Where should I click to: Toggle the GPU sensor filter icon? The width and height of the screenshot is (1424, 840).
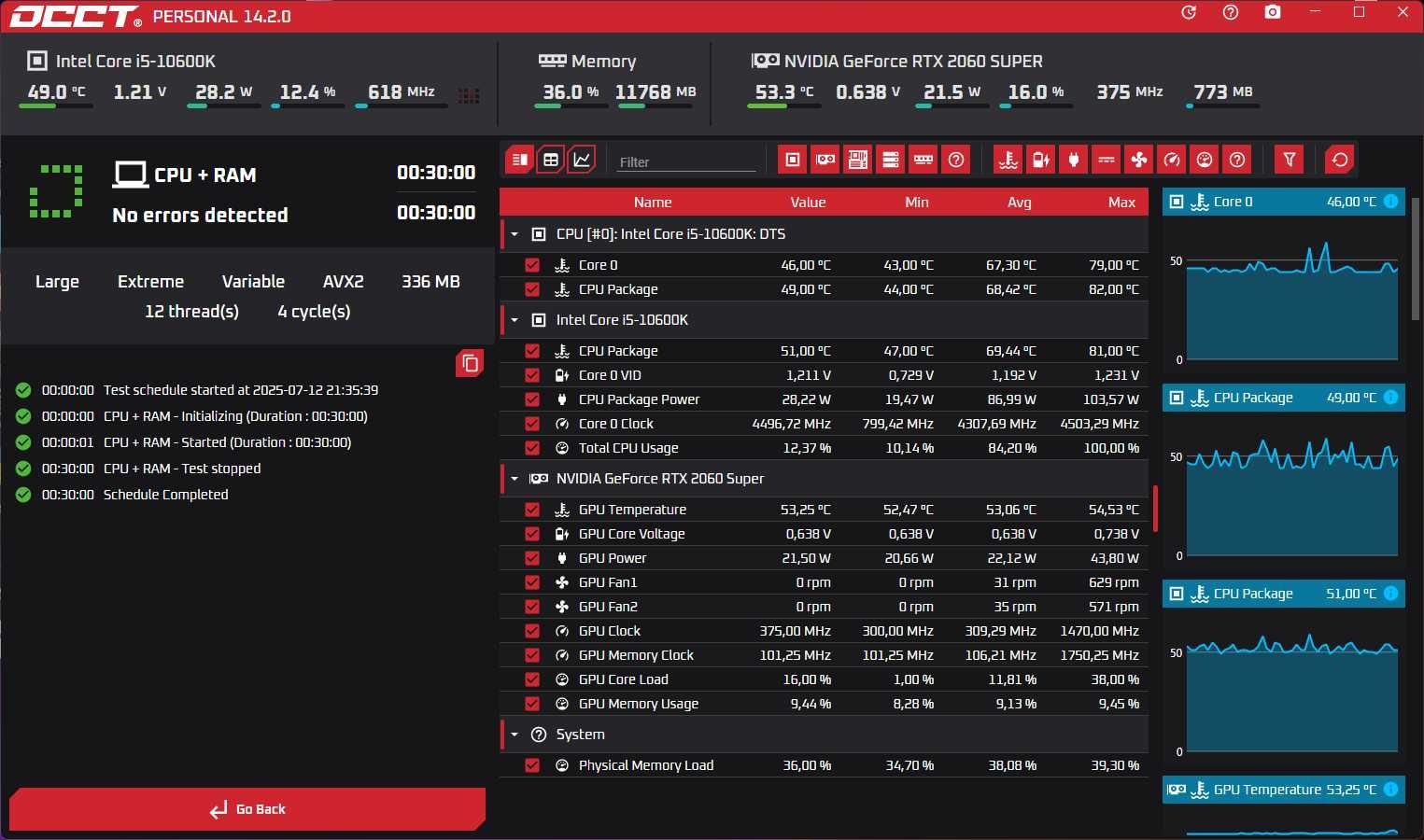(x=825, y=160)
